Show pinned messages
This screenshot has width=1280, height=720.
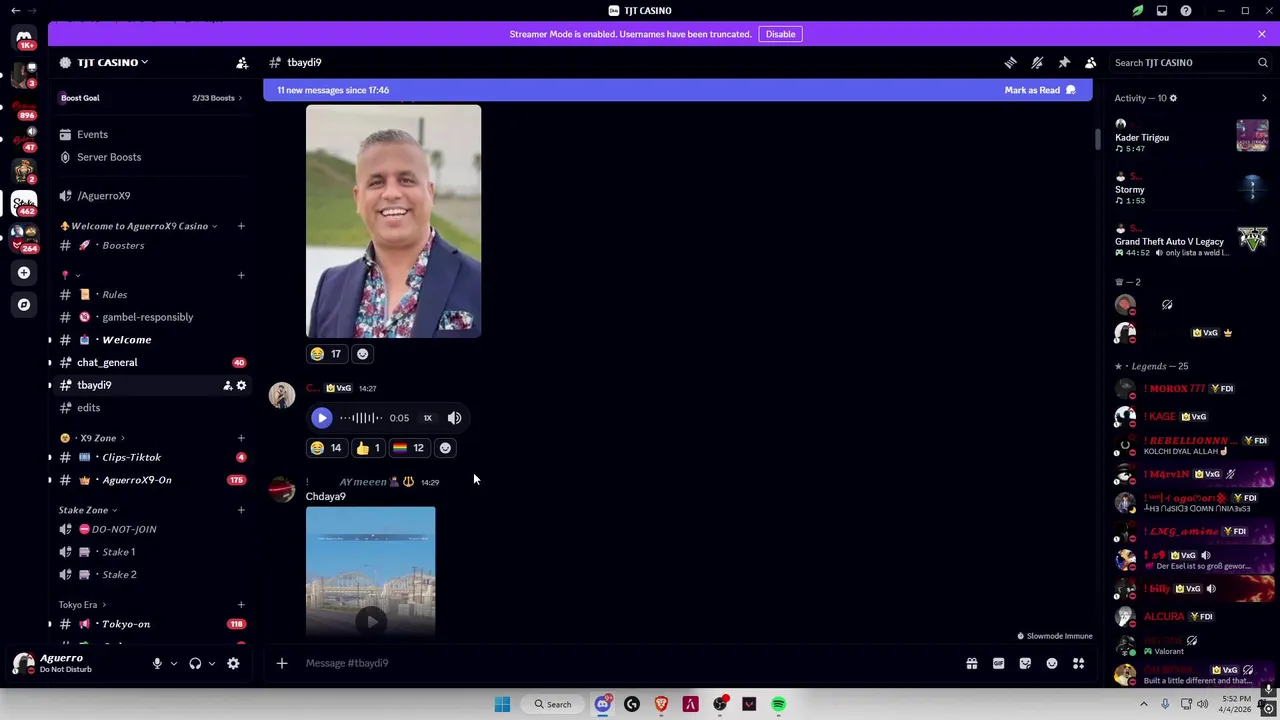[x=1064, y=62]
